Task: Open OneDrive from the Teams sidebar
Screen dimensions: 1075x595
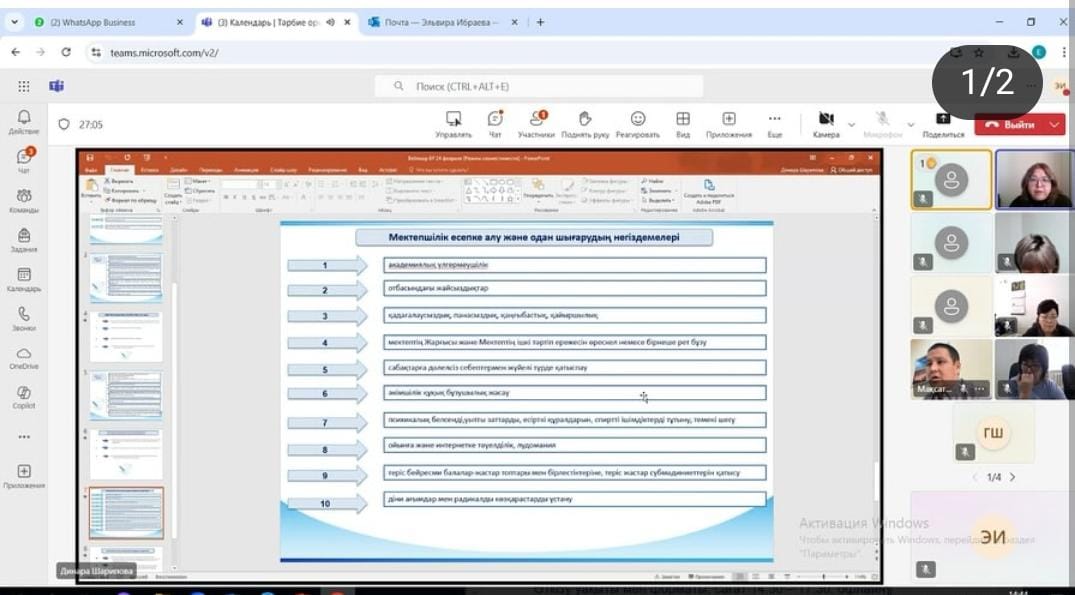Action: tap(24, 358)
